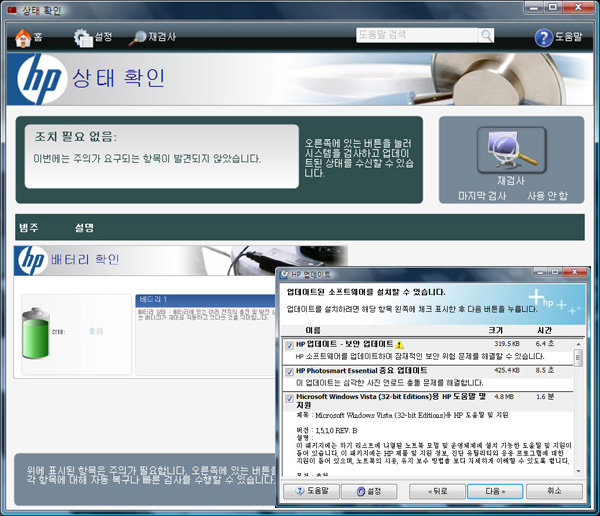Click size value 4.8 MB

504,397
